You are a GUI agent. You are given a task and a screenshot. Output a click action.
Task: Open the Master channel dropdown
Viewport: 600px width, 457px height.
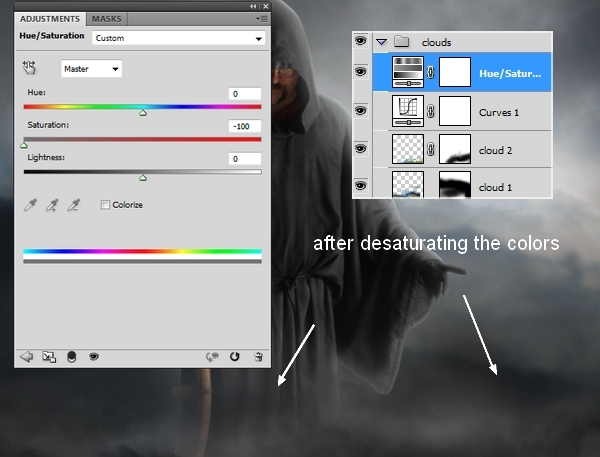point(91,69)
